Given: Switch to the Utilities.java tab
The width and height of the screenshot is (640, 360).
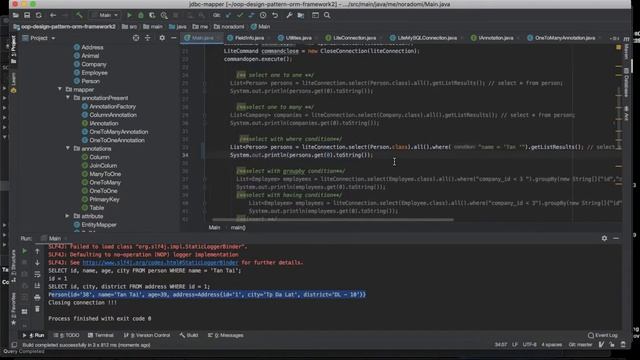Looking at the screenshot, I should pyautogui.click(x=295, y=38).
